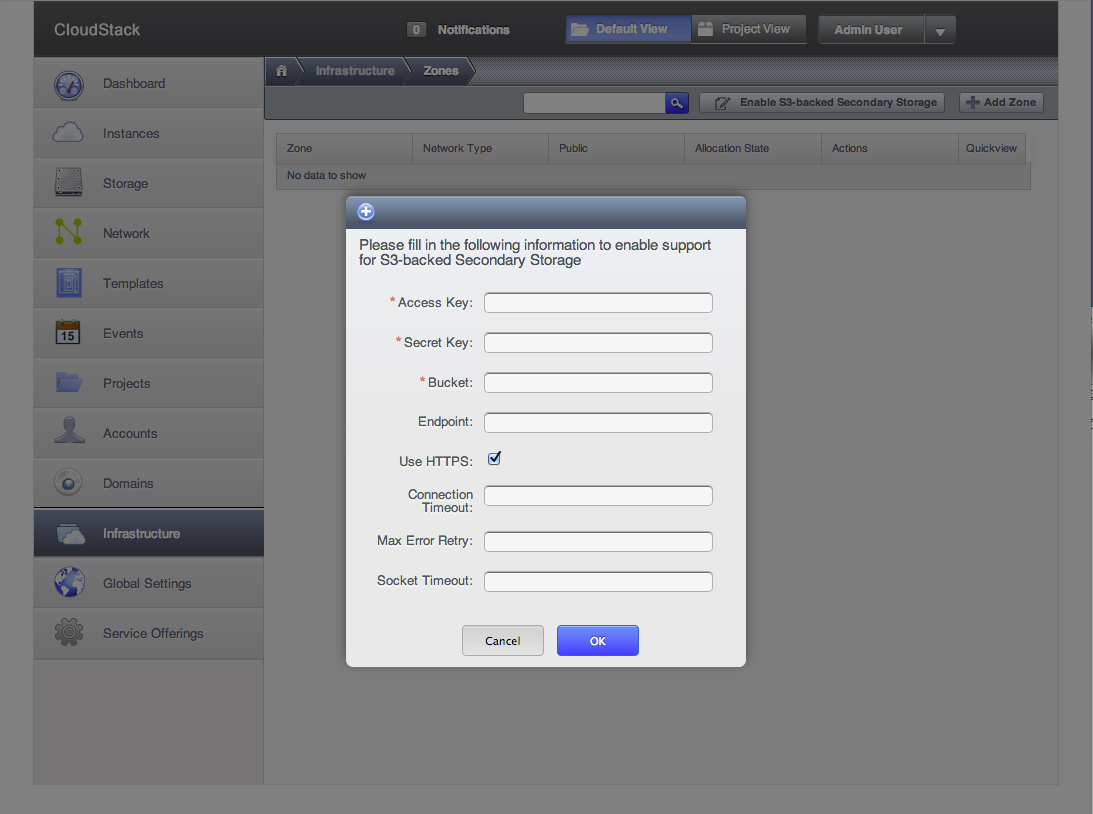Click the Admin User button

coord(871,30)
